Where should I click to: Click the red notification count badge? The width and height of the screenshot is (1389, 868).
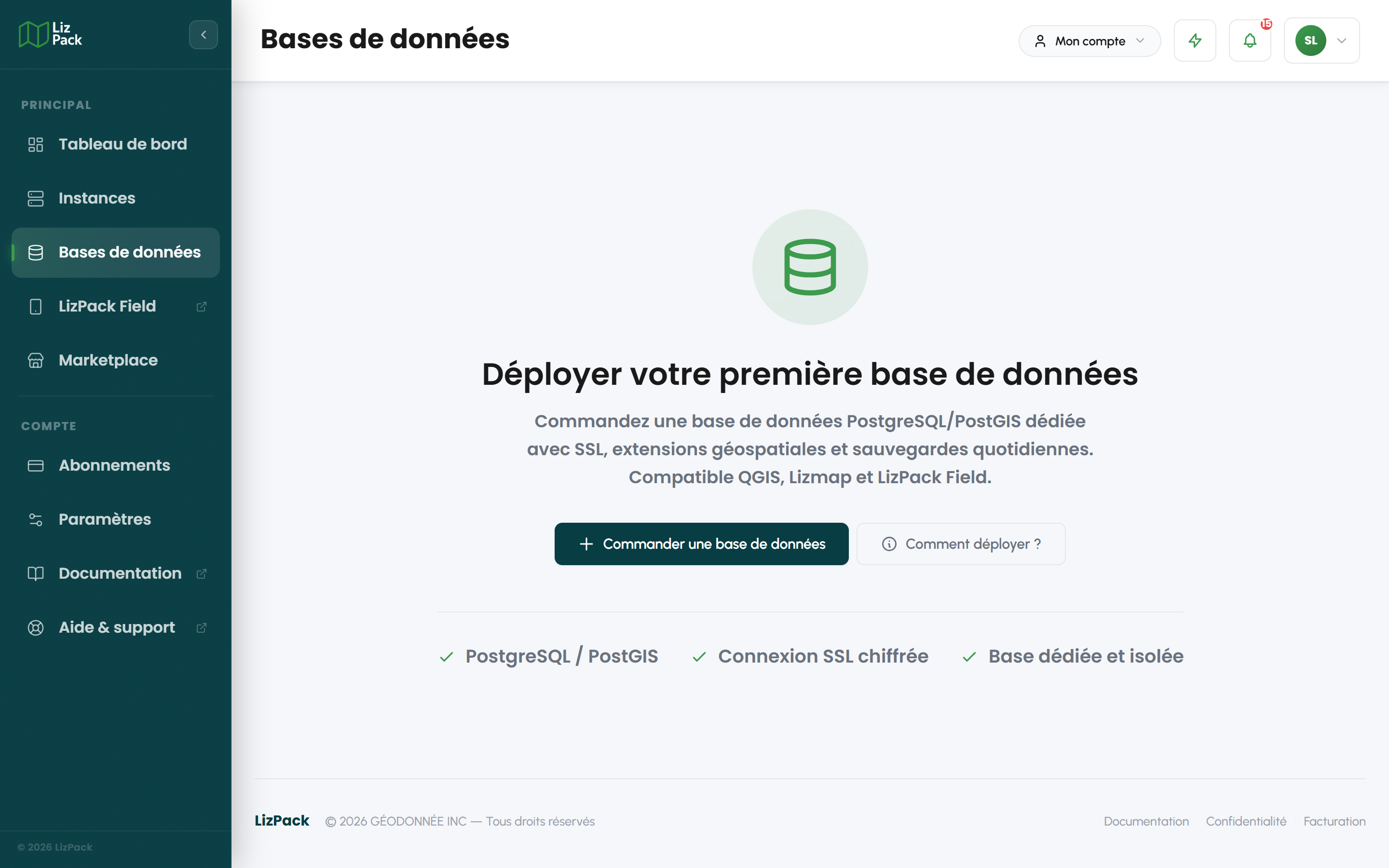click(1266, 24)
